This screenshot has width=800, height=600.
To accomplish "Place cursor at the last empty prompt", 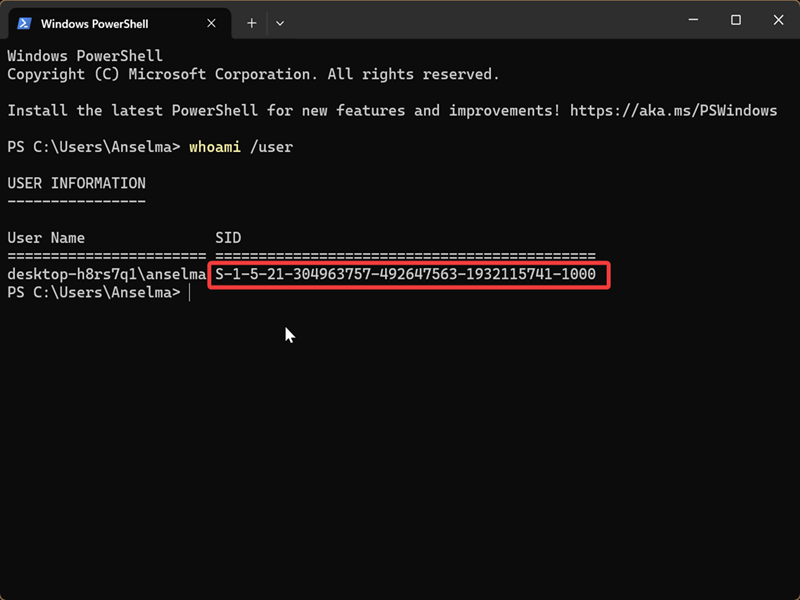I will (188, 292).
